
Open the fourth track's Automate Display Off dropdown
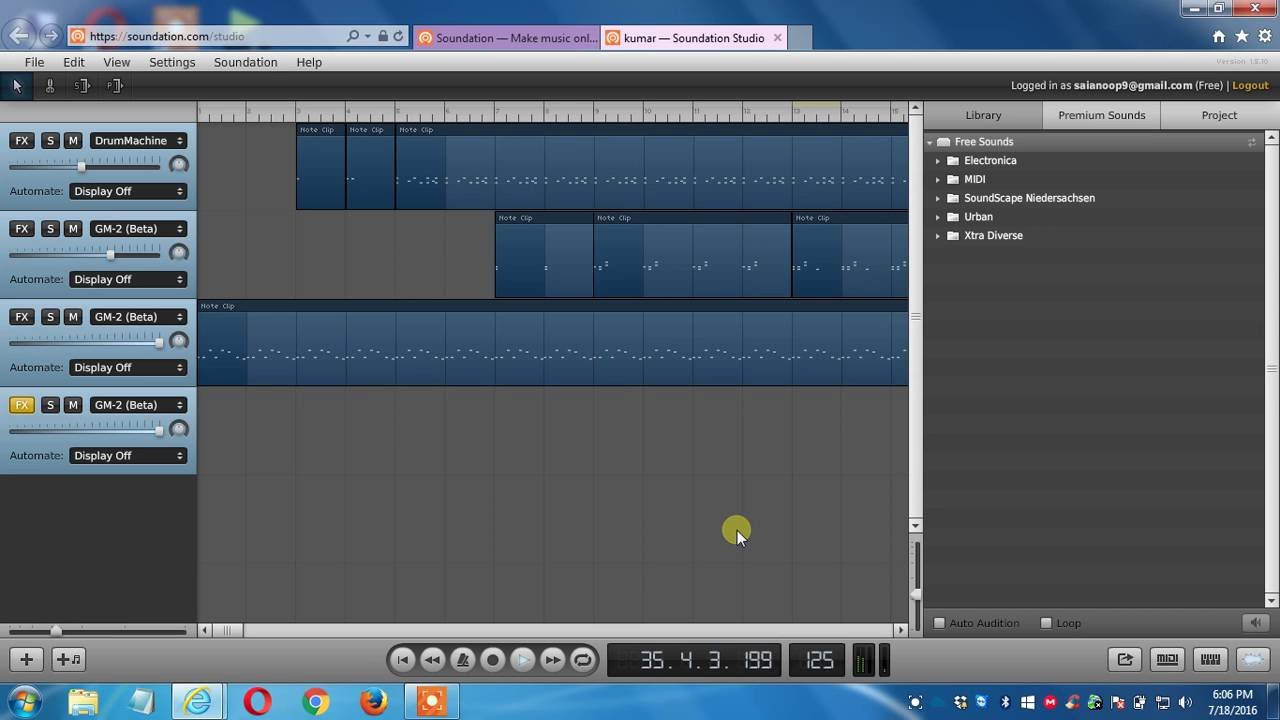[128, 455]
